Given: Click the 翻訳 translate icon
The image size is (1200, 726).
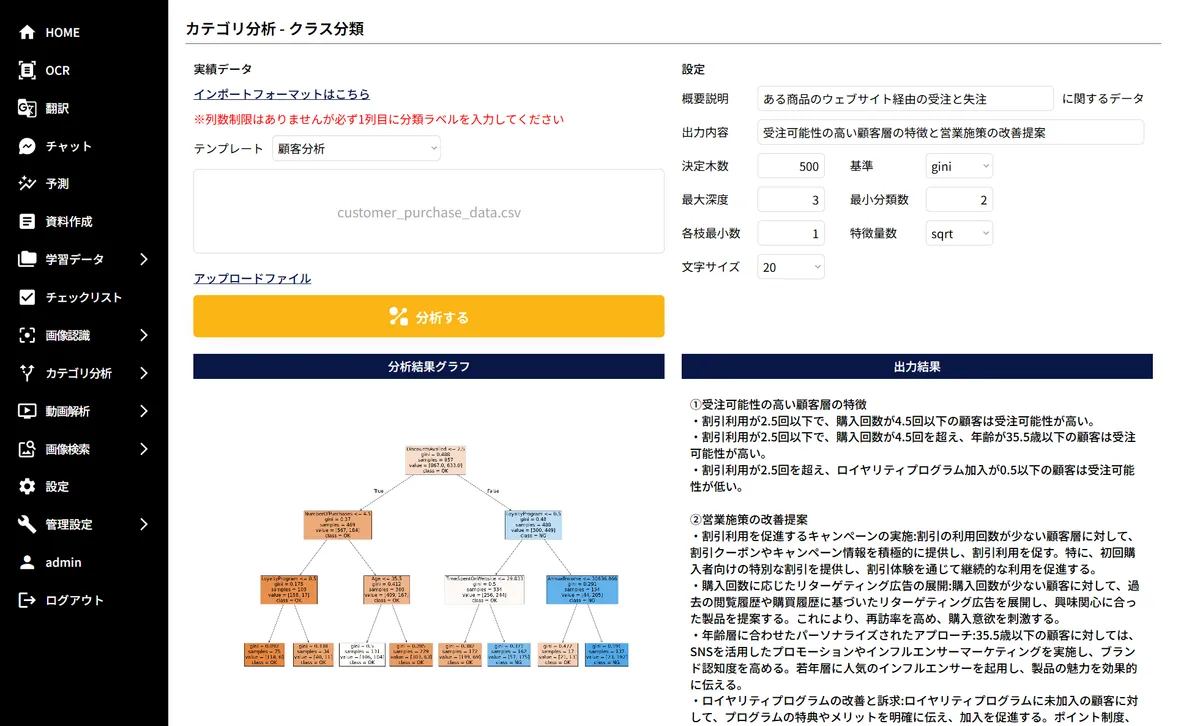Looking at the screenshot, I should (27, 108).
